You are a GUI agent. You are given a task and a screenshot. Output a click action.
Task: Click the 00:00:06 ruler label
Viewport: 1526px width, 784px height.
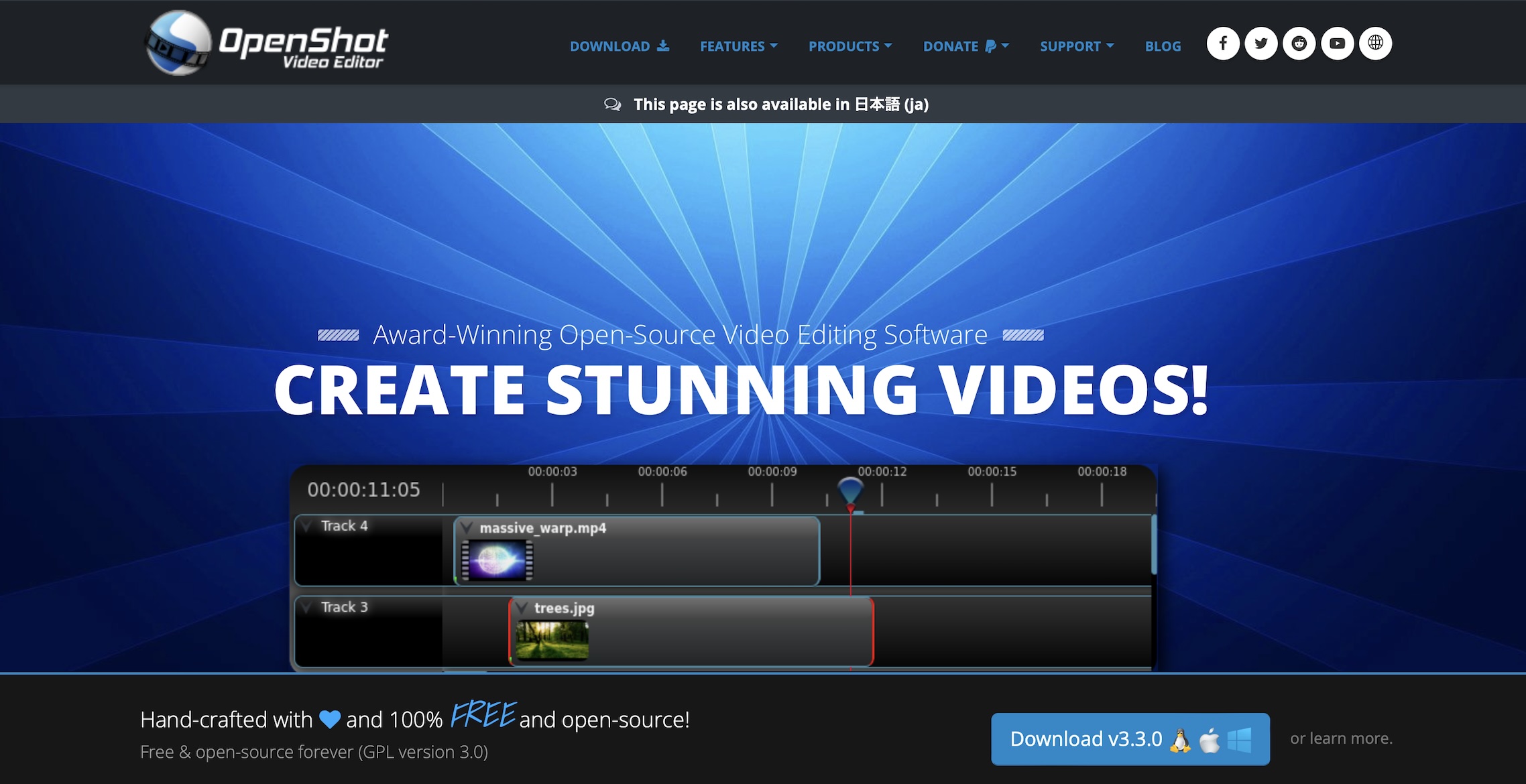click(x=662, y=472)
